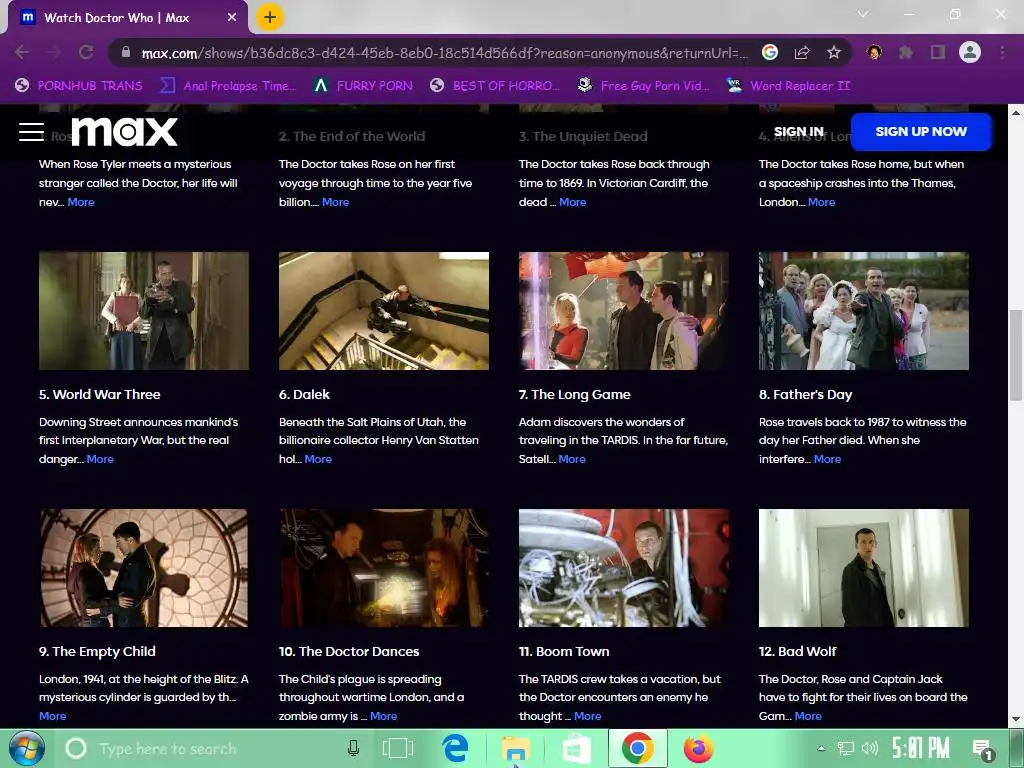Screen dimensions: 1024x768
Task: Expand More for Bad Wolf description
Action: click(x=808, y=716)
